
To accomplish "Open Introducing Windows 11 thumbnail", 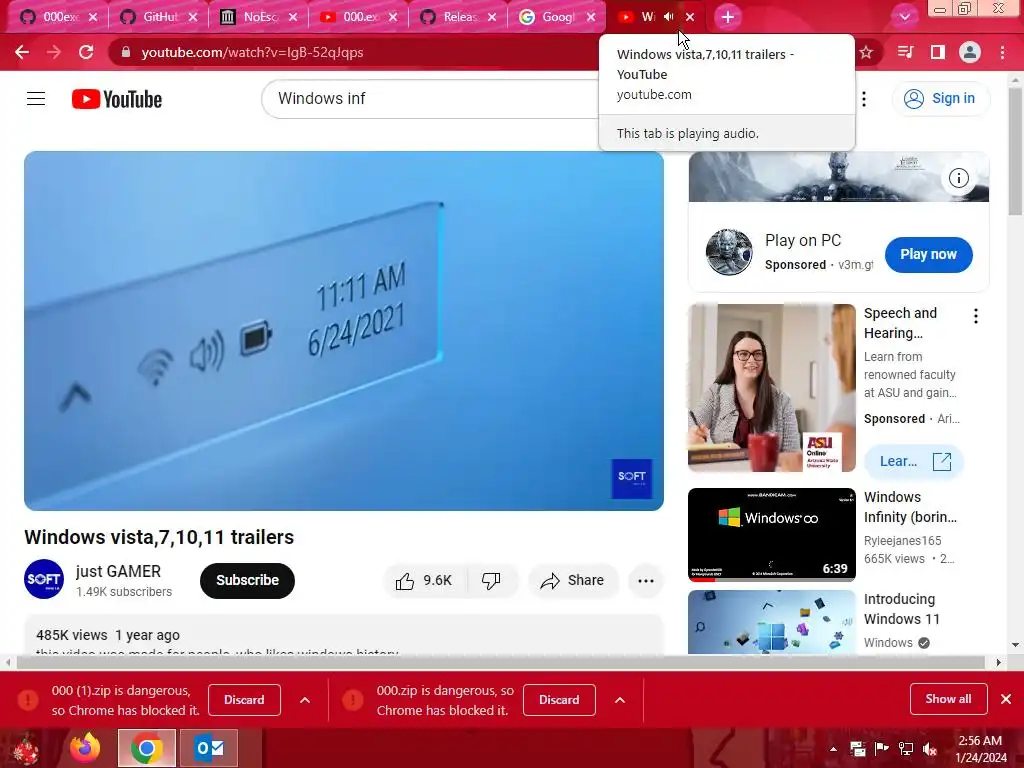I will pos(771,622).
